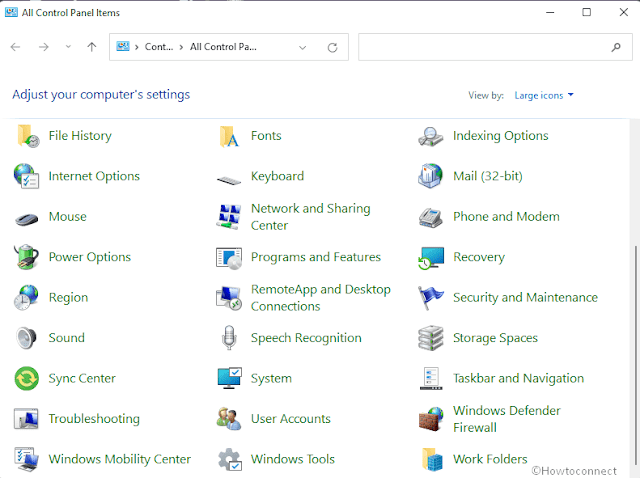Open the Phone and Modem icon
Screen dimensions: 640x478
point(431,217)
